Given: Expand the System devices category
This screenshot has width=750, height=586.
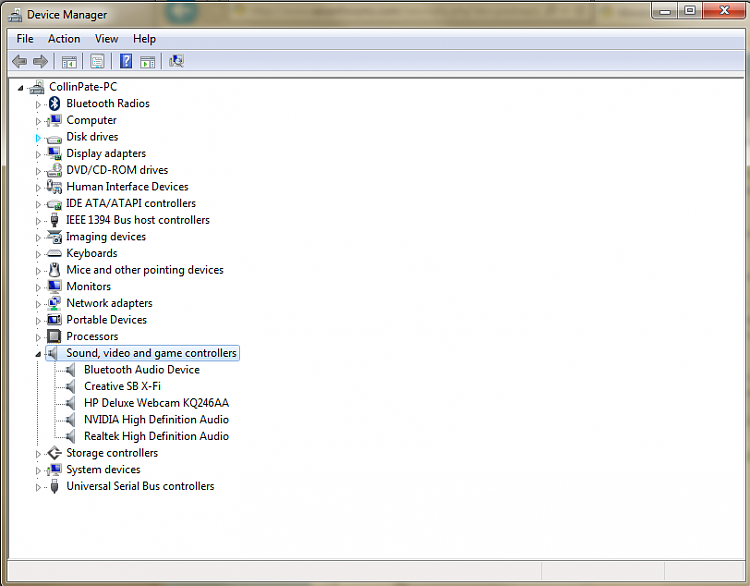Looking at the screenshot, I should click(x=38, y=471).
